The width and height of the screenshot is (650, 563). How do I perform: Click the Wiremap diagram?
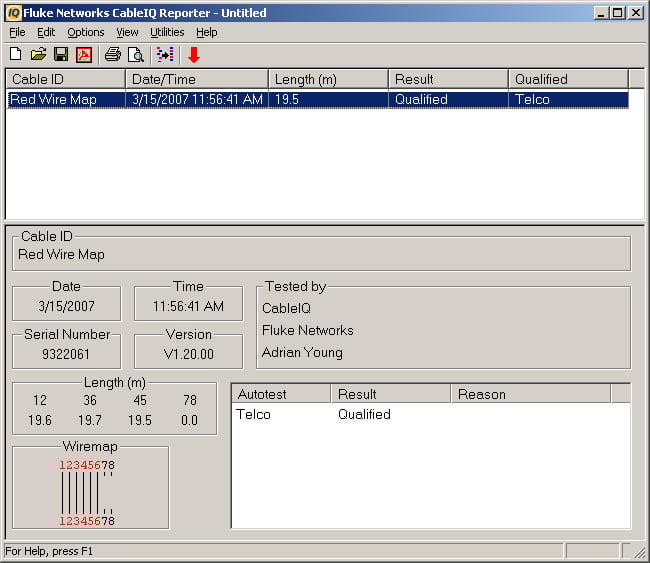(x=87, y=493)
